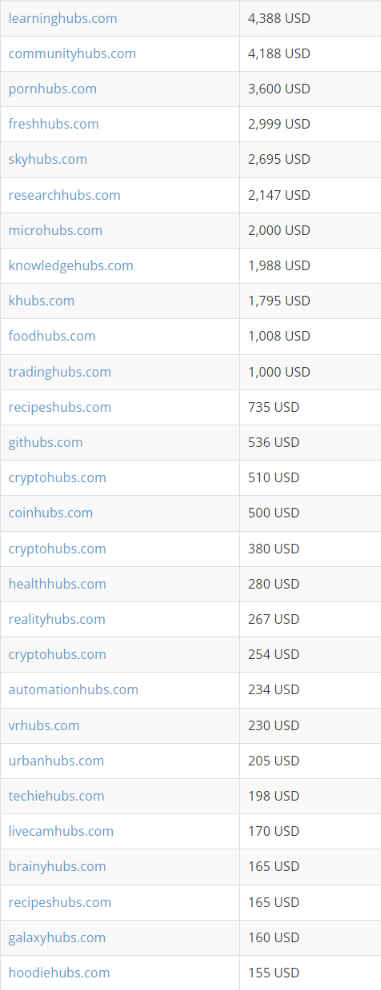Open microhubs.com domain link
The image size is (381, 990).
(55, 230)
